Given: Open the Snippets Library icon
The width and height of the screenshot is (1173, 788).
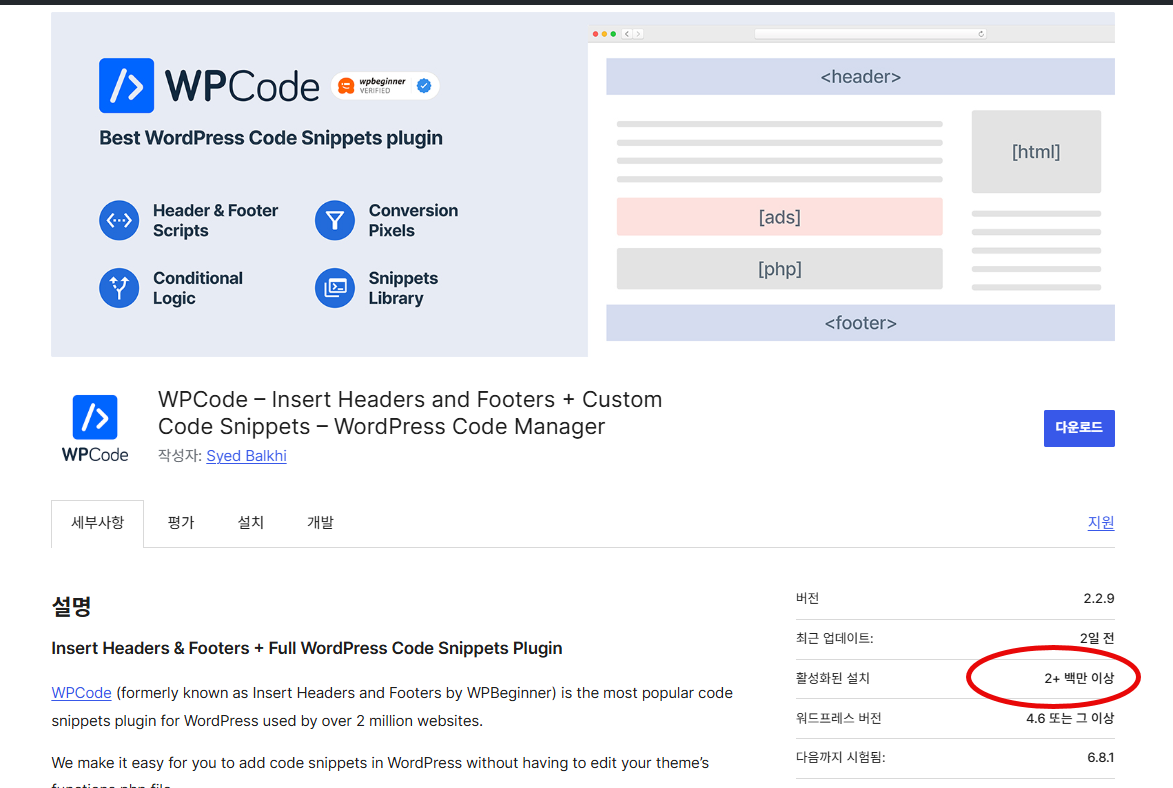Looking at the screenshot, I should [334, 288].
